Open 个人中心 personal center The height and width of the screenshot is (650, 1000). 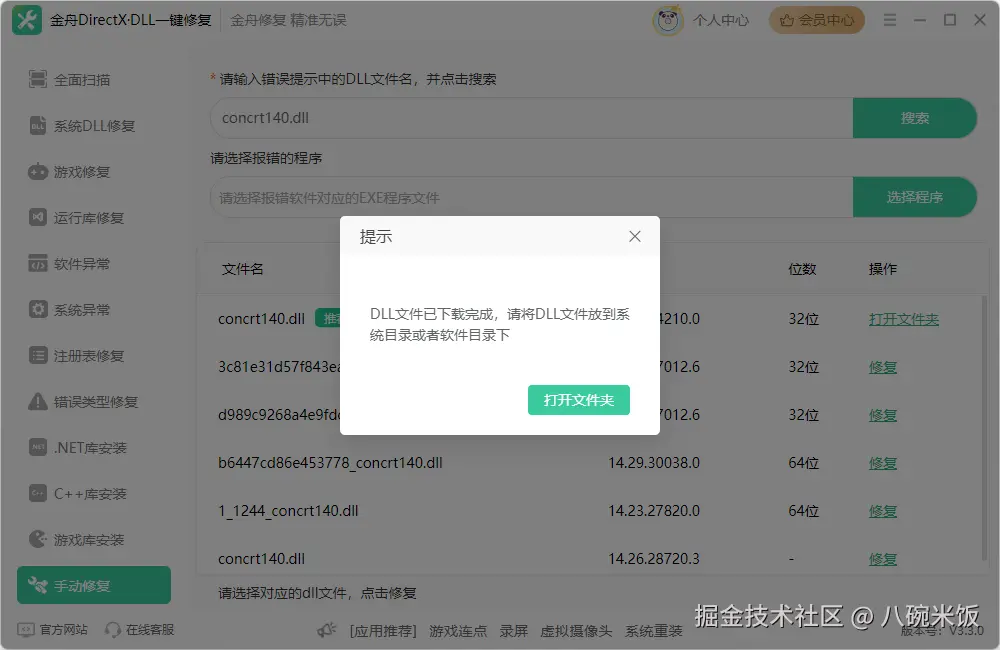click(721, 20)
